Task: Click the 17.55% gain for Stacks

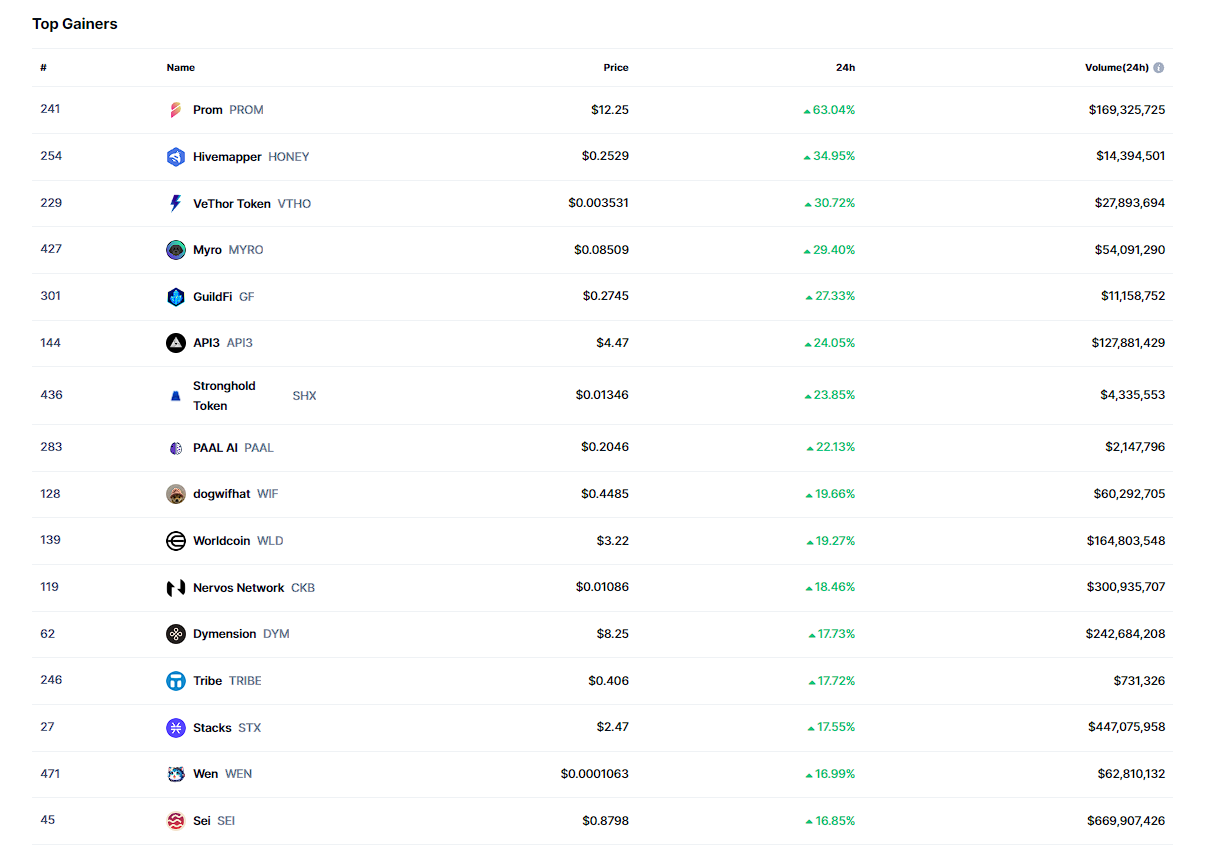Action: pos(831,727)
